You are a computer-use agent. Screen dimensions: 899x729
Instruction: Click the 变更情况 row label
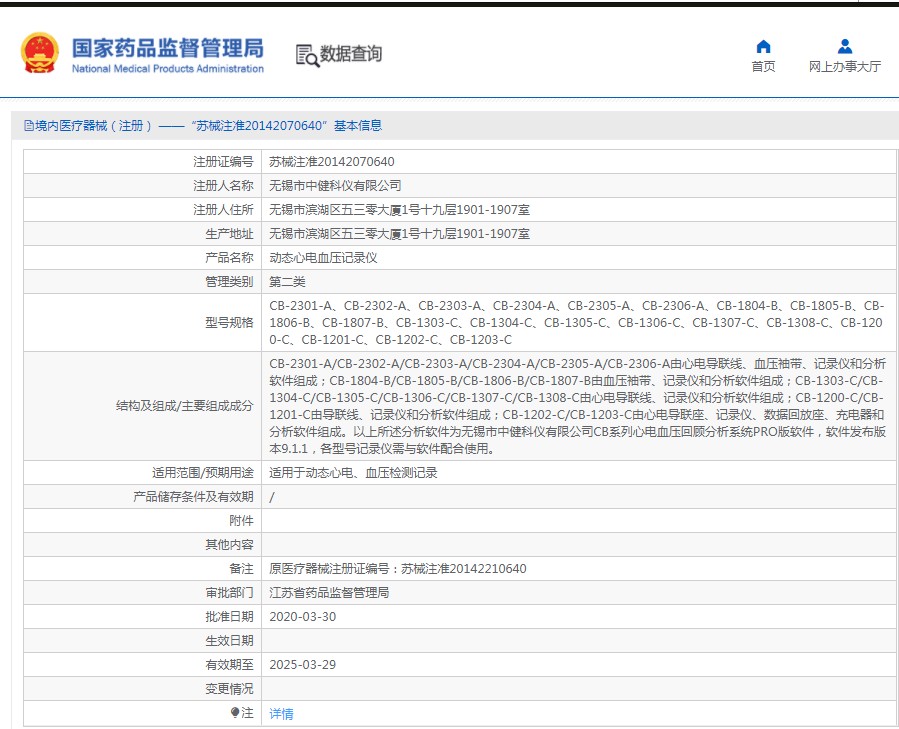point(229,689)
